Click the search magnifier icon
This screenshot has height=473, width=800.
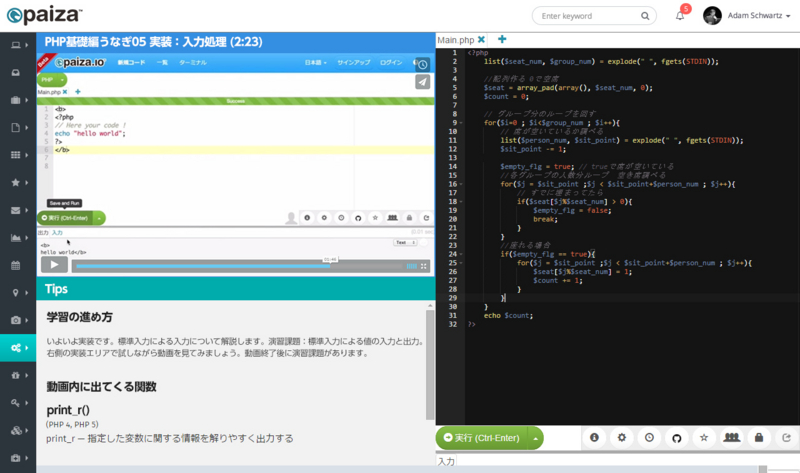tap(645, 16)
